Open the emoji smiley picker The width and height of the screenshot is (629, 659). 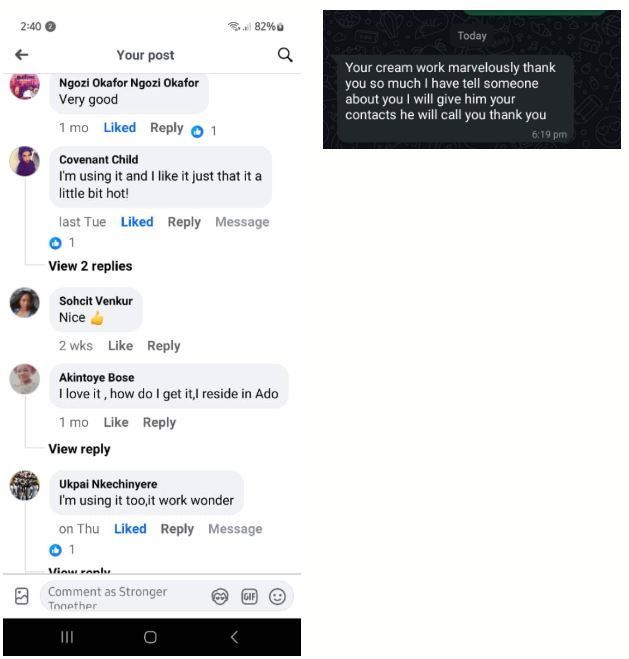[x=277, y=596]
